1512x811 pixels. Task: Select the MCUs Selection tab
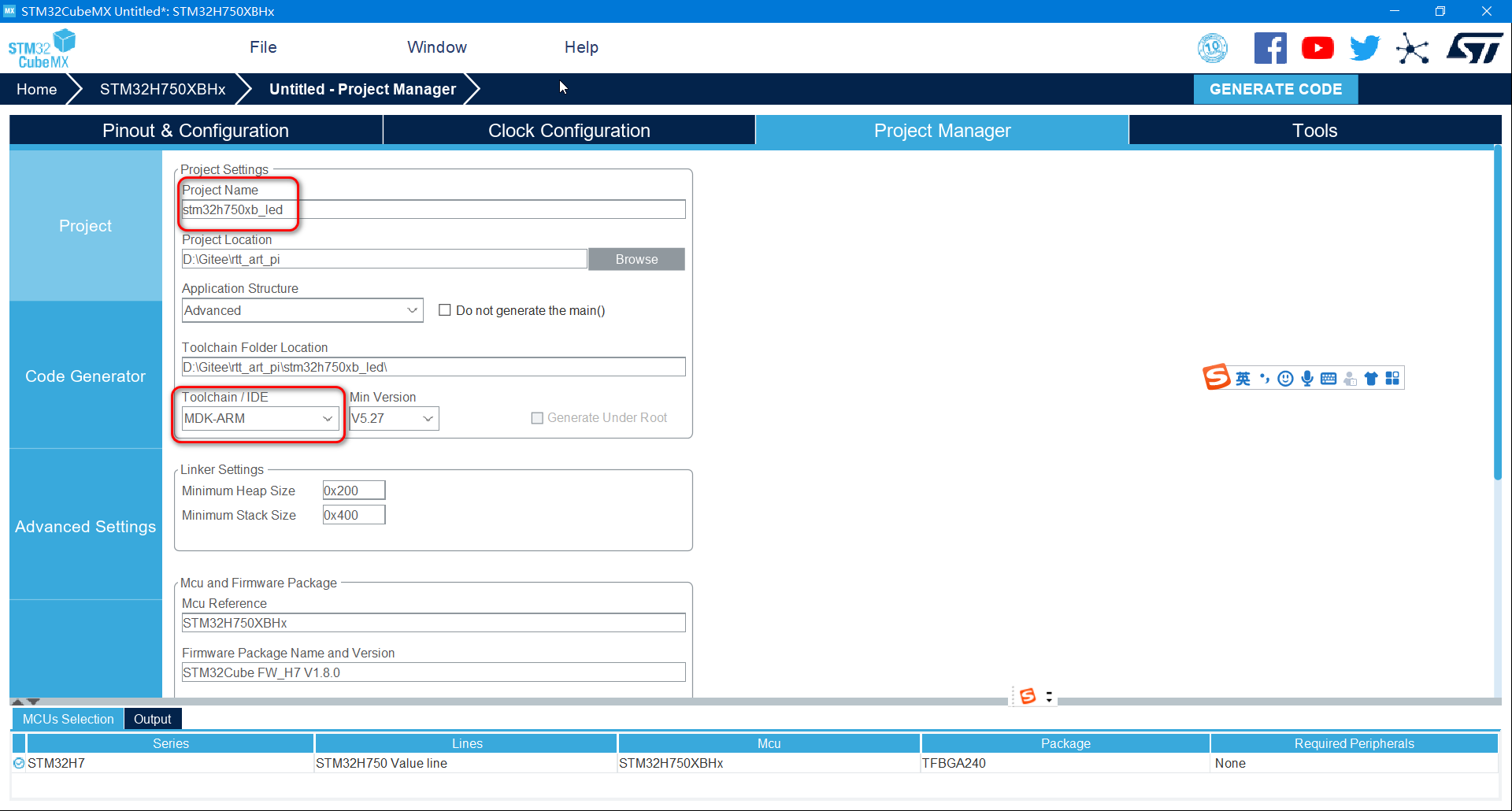tap(68, 719)
